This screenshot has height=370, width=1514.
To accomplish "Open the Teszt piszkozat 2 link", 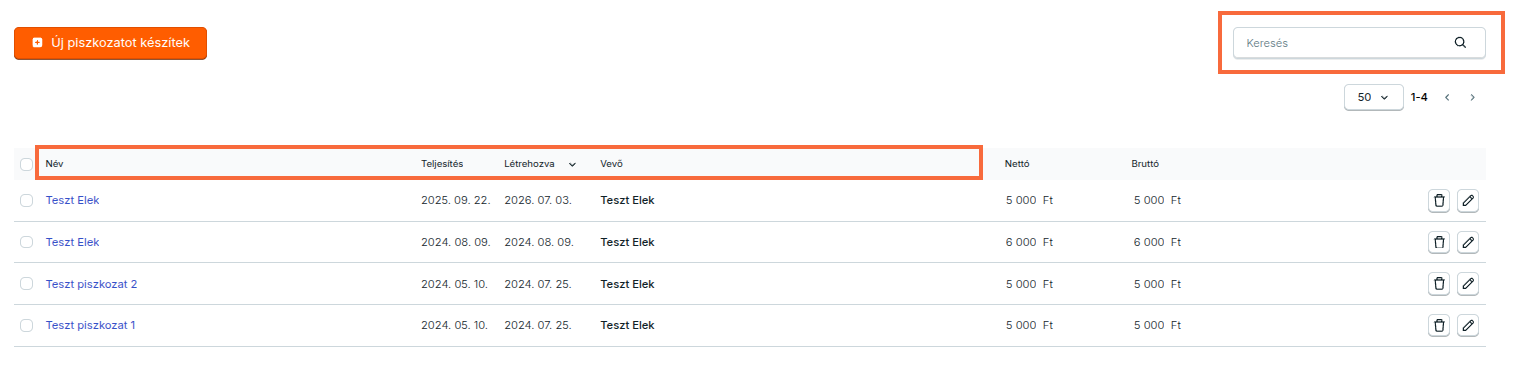I will (x=91, y=284).
